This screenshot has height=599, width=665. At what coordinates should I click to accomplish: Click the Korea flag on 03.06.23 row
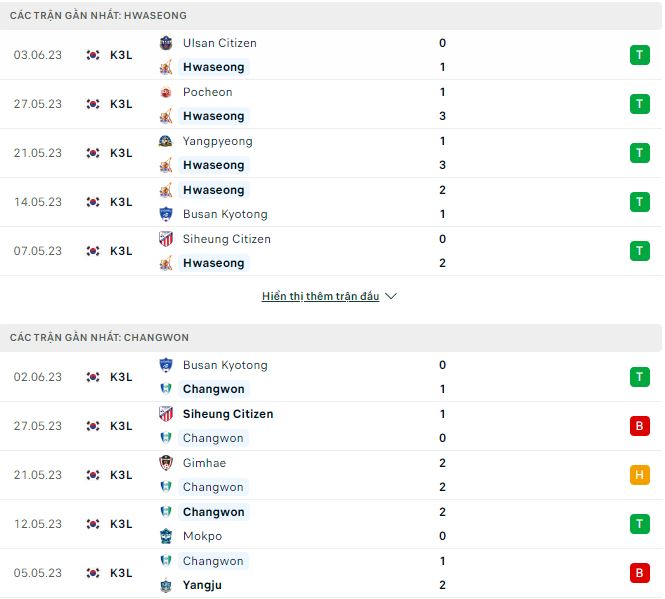(93, 55)
